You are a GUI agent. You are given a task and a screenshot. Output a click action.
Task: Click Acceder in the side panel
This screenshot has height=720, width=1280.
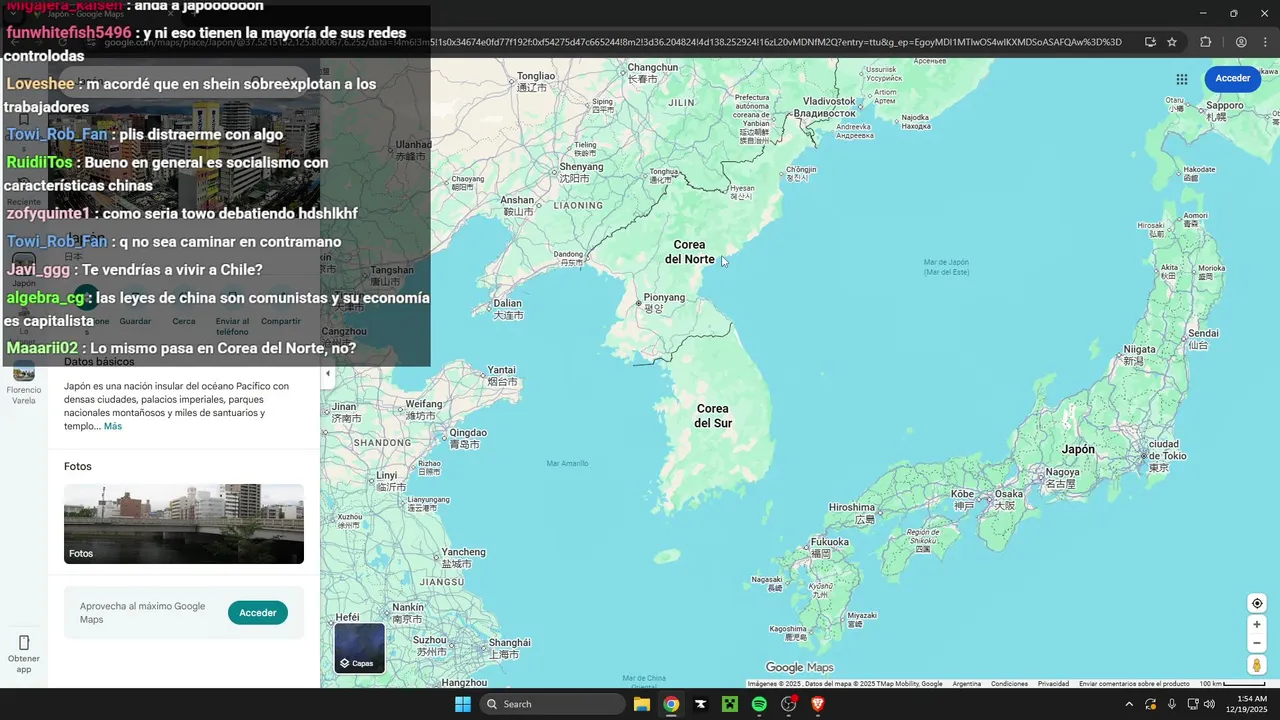(257, 613)
